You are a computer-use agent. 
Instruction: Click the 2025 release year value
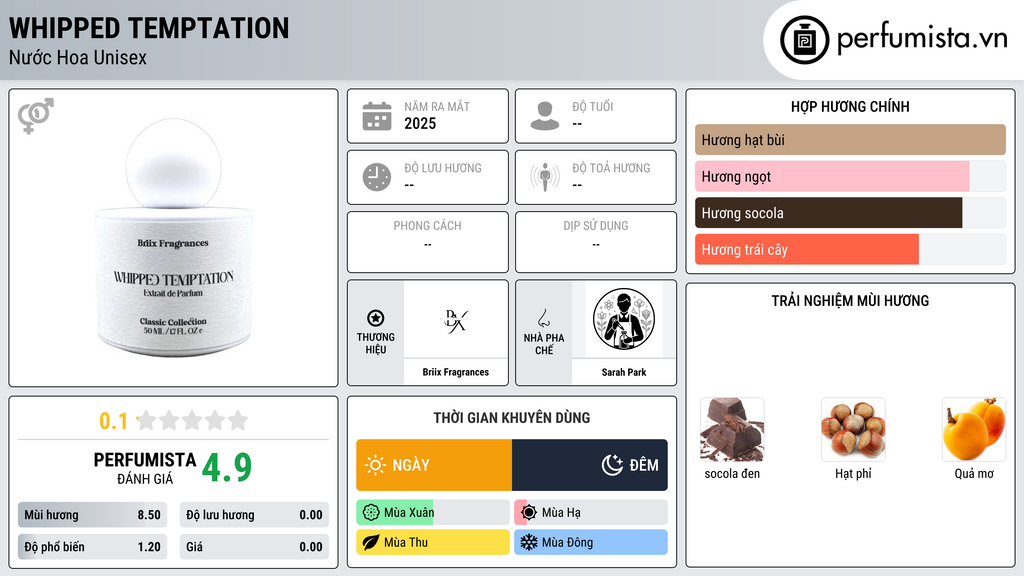420,123
